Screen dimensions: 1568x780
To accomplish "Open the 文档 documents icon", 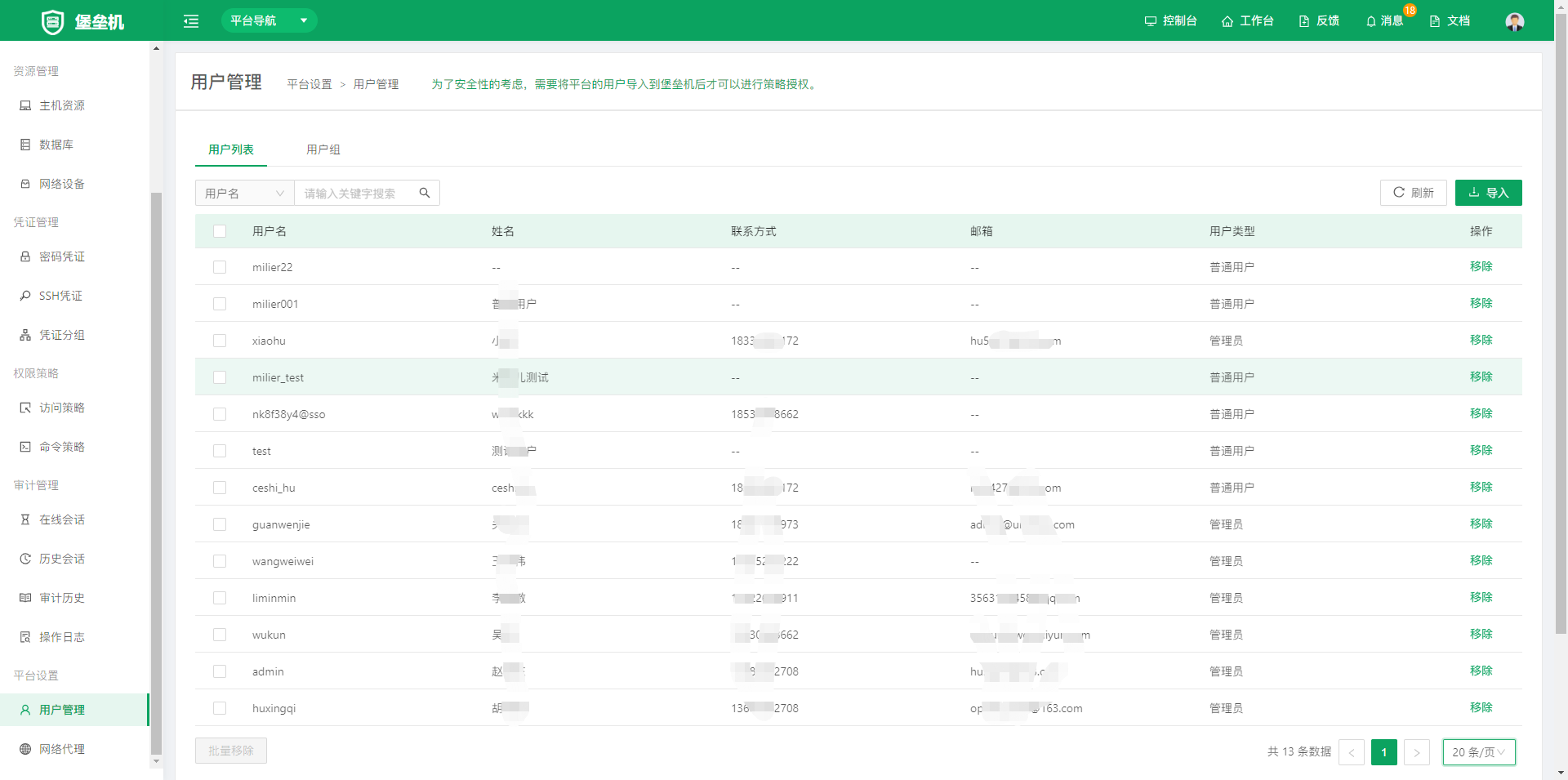I will (x=1435, y=21).
